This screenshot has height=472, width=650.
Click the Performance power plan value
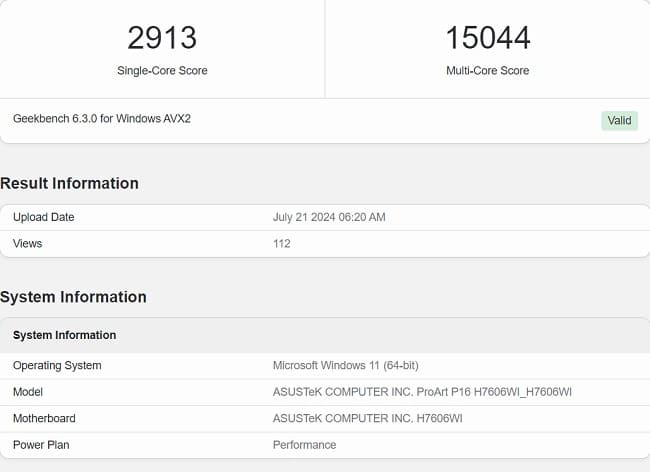tap(304, 445)
